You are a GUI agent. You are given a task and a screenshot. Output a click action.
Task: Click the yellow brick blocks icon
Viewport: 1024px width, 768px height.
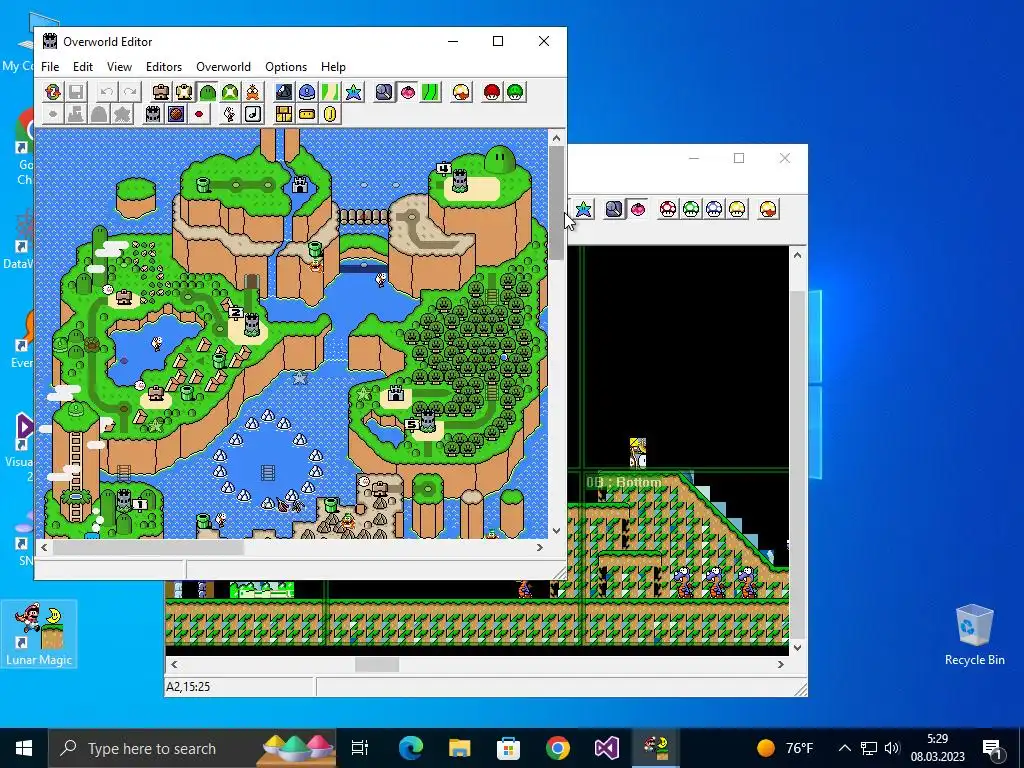tap(283, 114)
